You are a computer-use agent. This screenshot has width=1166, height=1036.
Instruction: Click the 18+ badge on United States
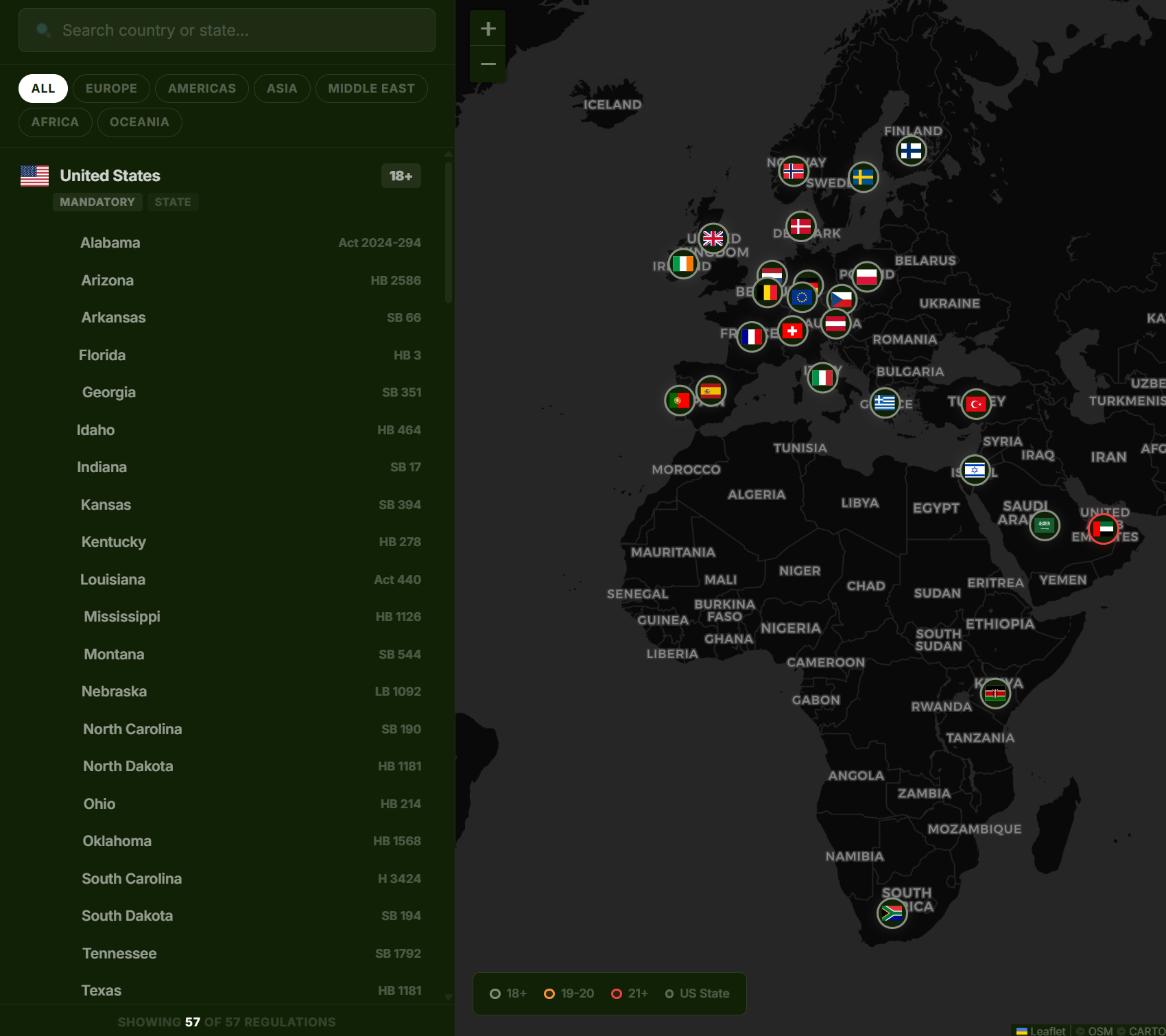tap(401, 176)
